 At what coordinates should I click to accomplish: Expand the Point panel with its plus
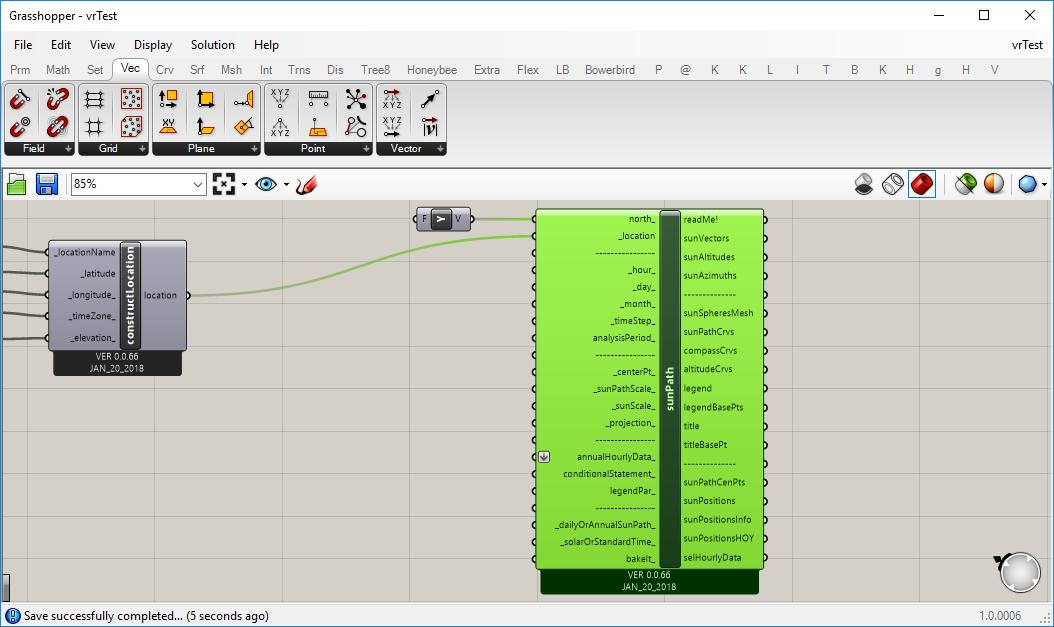366,149
